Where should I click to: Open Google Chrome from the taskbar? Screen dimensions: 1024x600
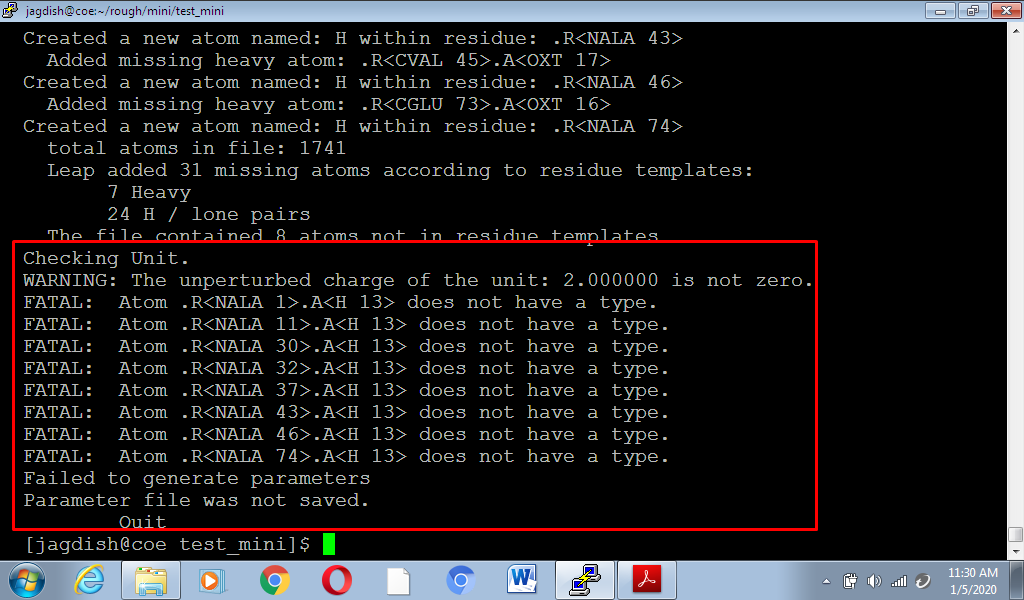(x=274, y=579)
